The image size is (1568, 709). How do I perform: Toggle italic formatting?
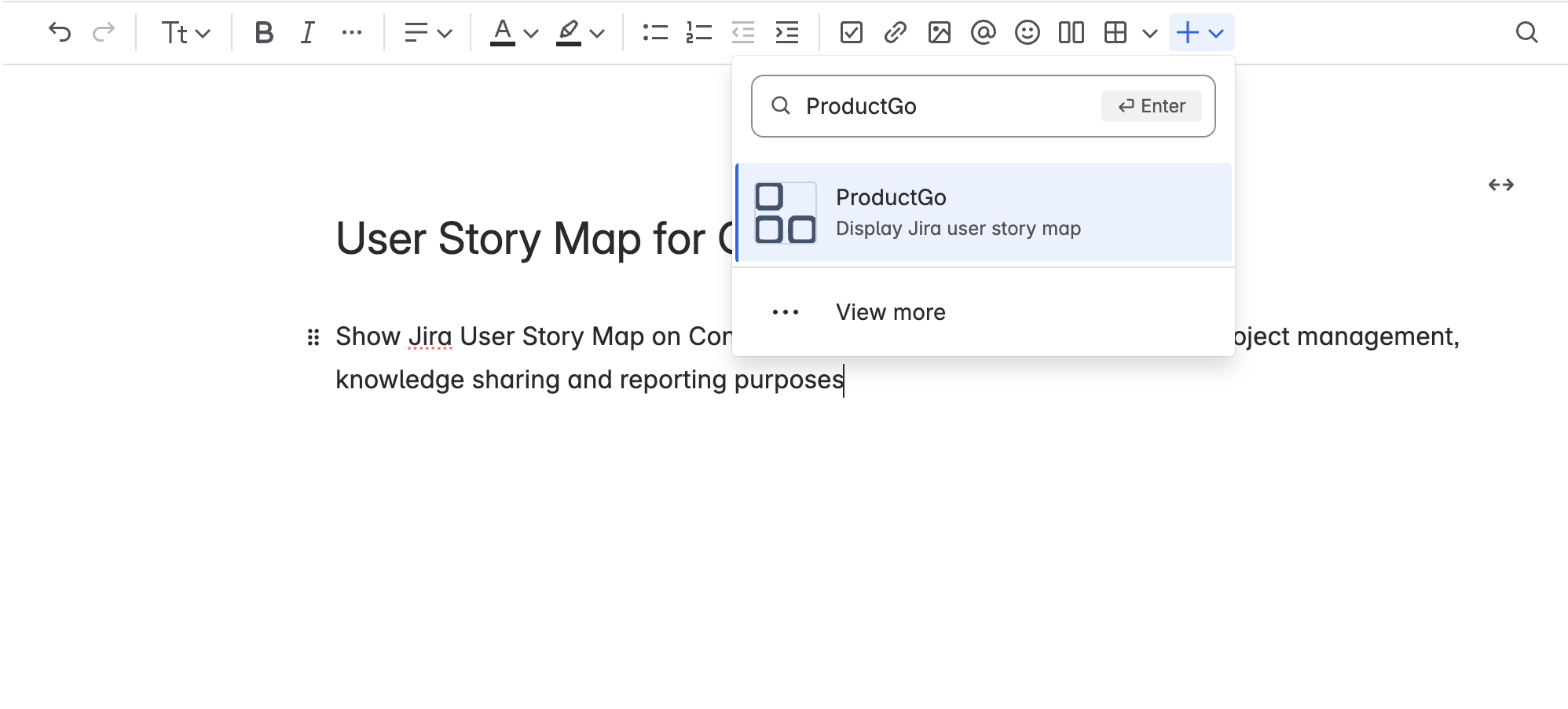pos(307,32)
